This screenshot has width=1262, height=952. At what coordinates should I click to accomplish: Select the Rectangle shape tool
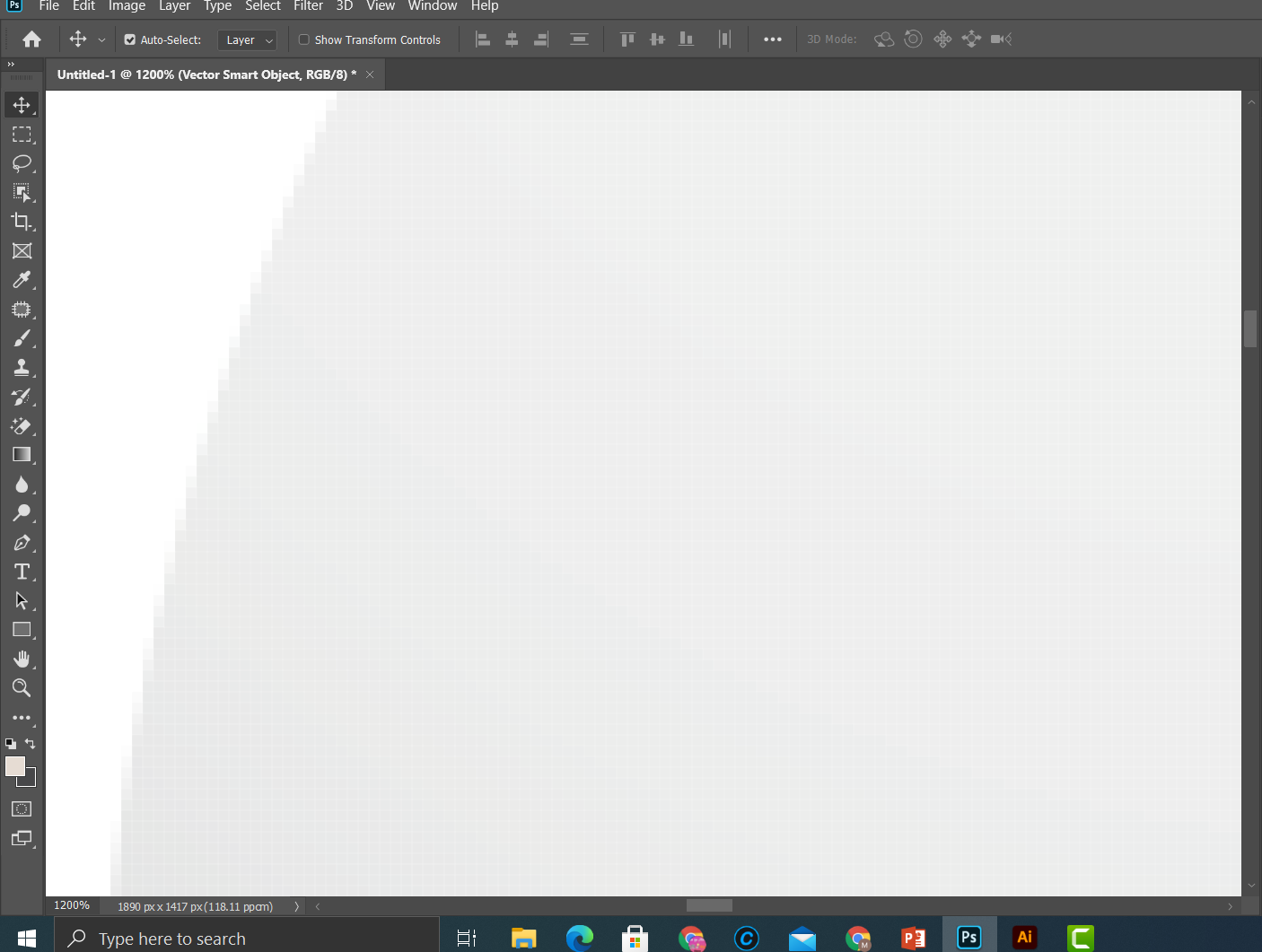22,630
